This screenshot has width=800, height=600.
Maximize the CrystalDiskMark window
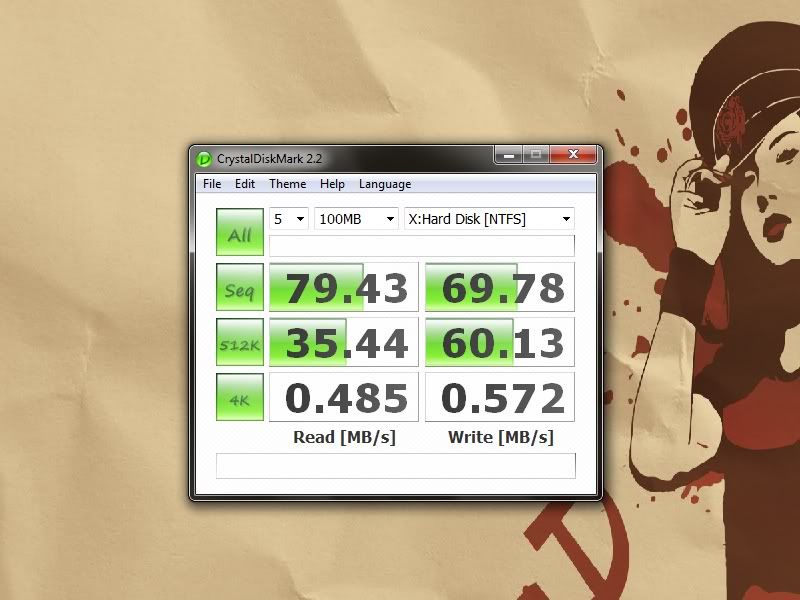[536, 155]
